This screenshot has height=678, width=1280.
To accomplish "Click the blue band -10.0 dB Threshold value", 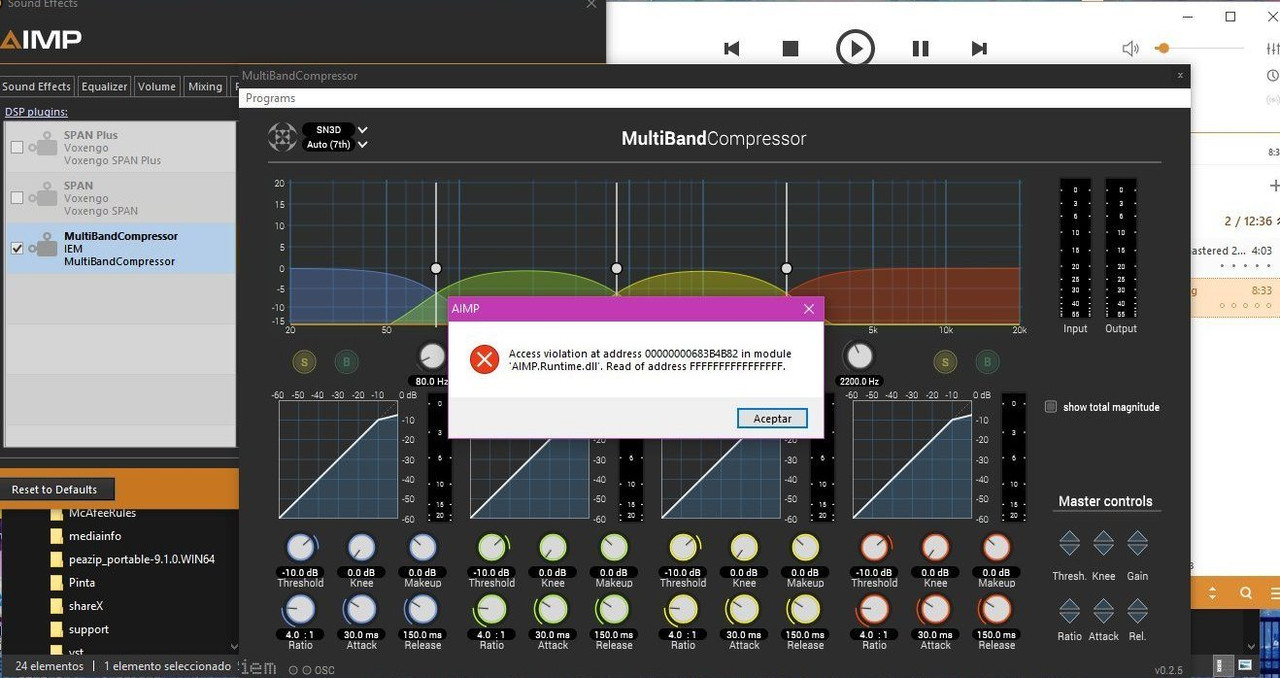I will [300, 572].
